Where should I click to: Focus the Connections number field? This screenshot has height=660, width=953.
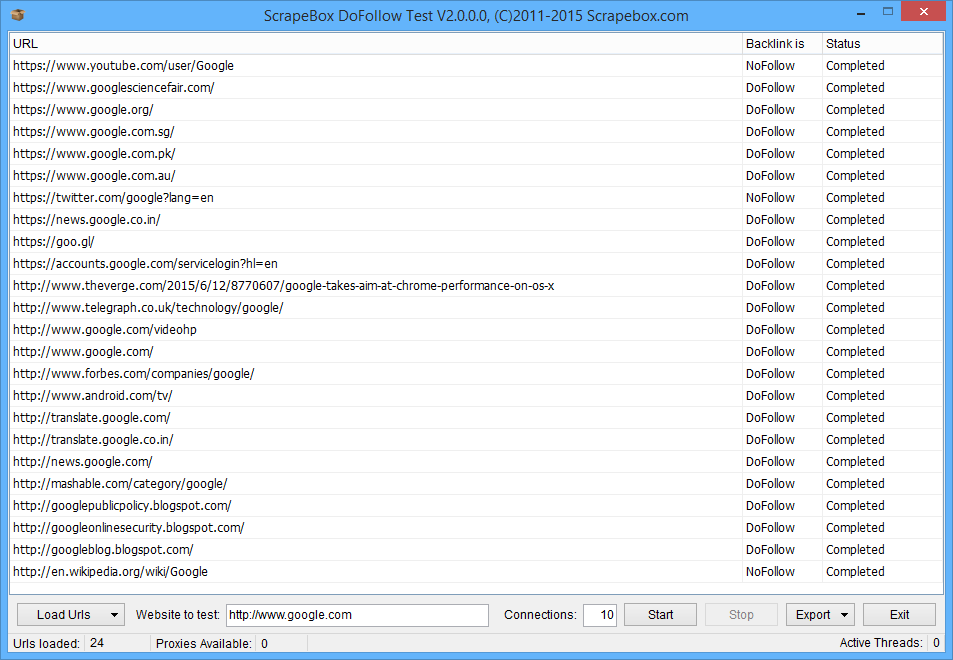(x=600, y=615)
